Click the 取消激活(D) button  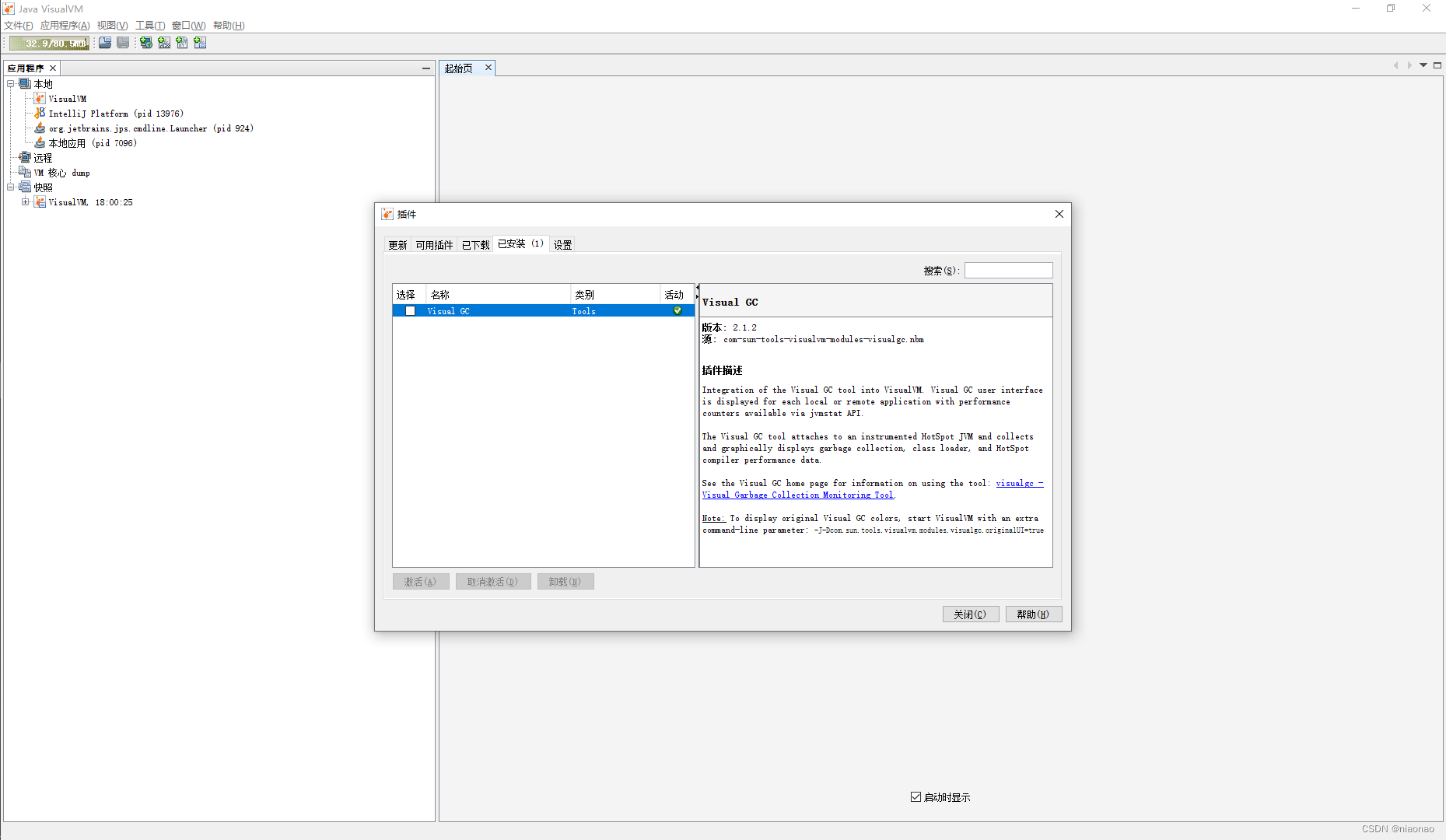coord(493,581)
